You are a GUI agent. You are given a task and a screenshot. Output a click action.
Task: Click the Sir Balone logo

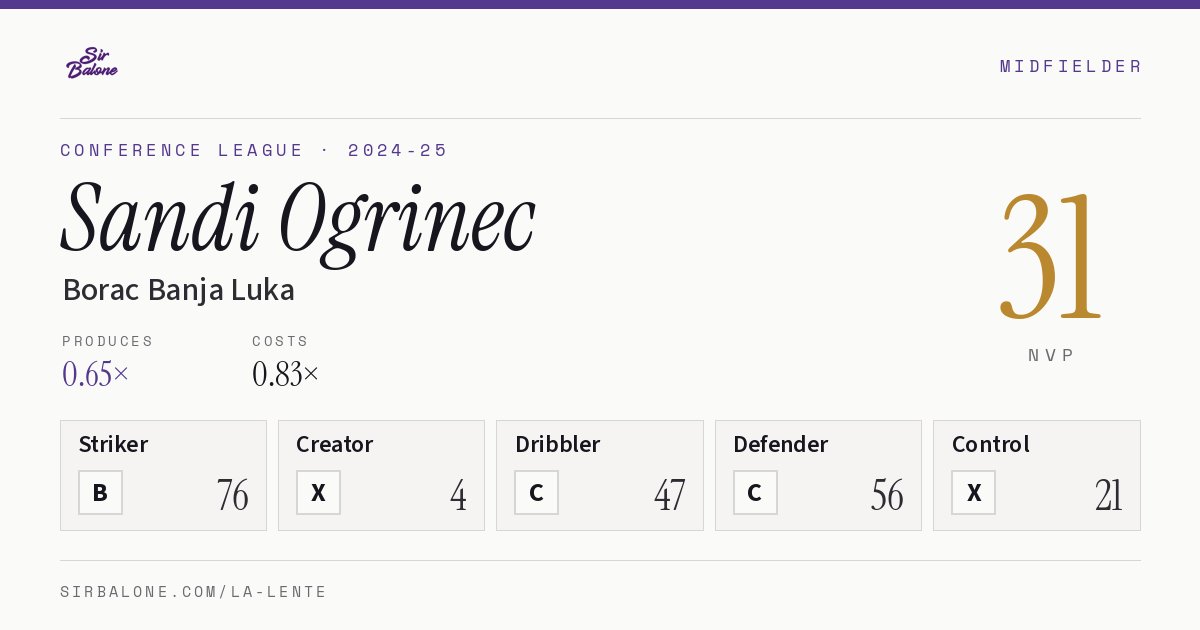[x=92, y=63]
